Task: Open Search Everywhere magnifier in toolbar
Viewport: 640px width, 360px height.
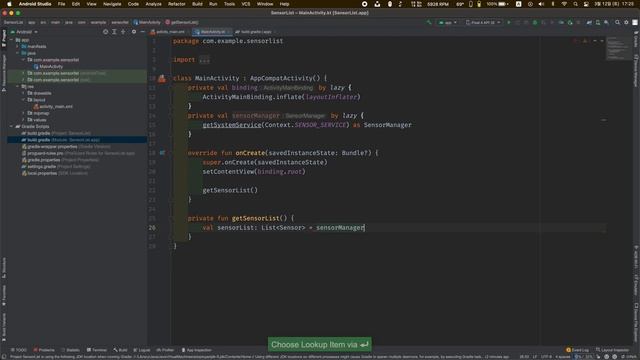Action: click(618, 22)
